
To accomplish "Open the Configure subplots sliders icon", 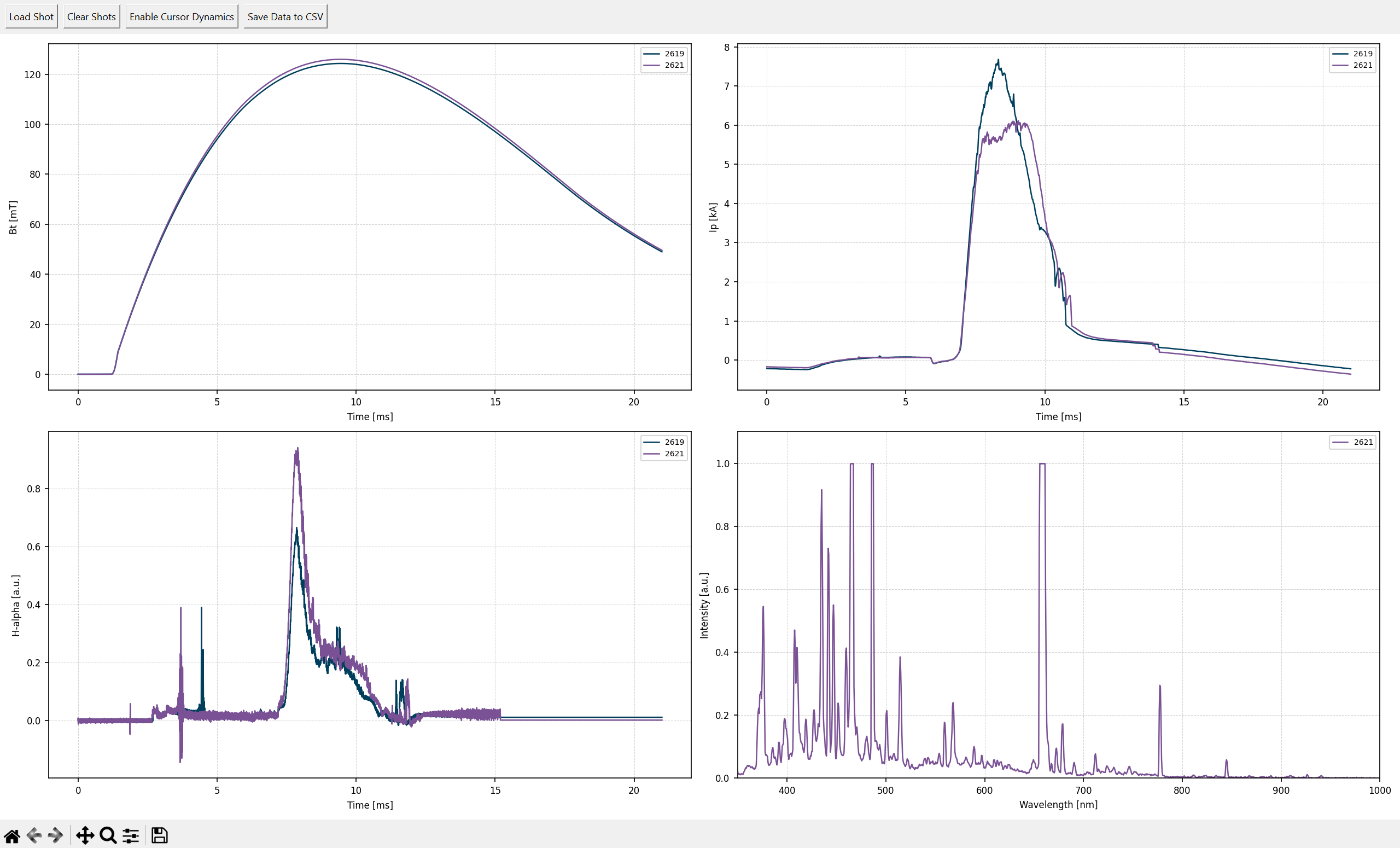I will [131, 835].
